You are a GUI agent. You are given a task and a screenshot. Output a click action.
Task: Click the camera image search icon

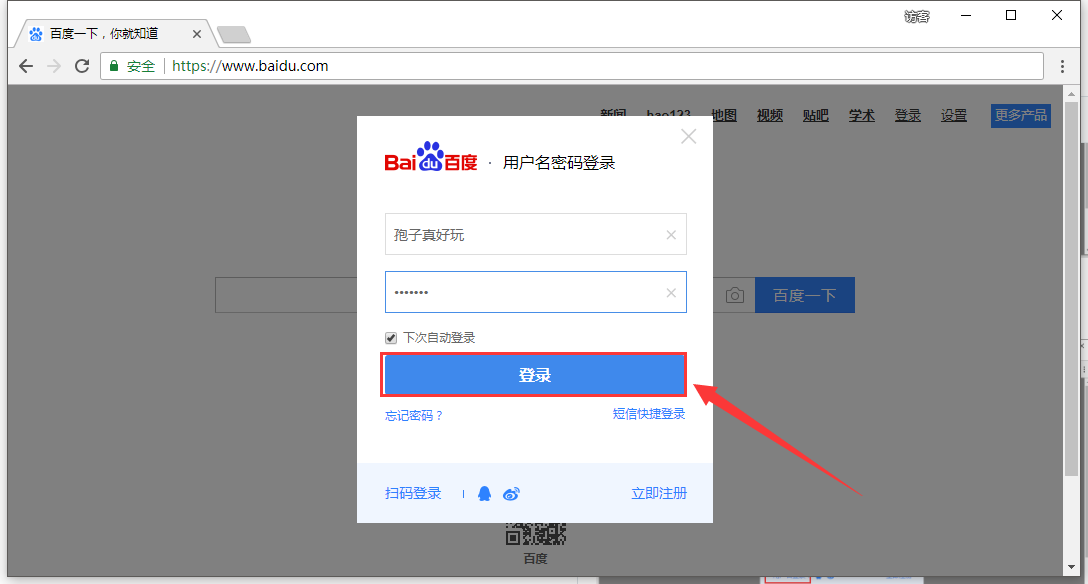735,295
